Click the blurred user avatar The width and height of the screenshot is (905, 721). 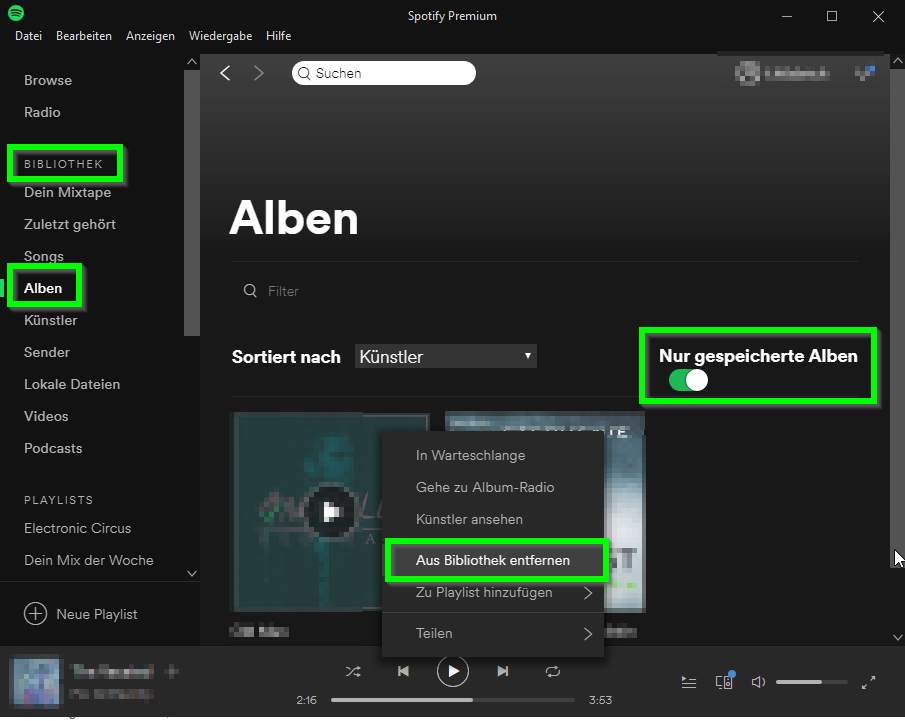[747, 73]
